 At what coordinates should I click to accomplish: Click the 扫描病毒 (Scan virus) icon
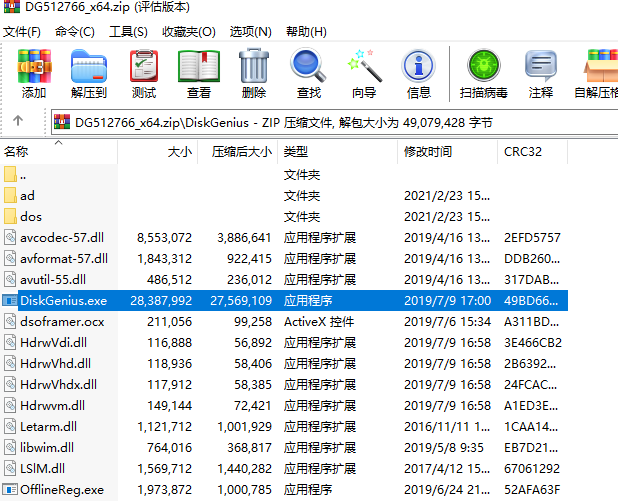coord(484,65)
